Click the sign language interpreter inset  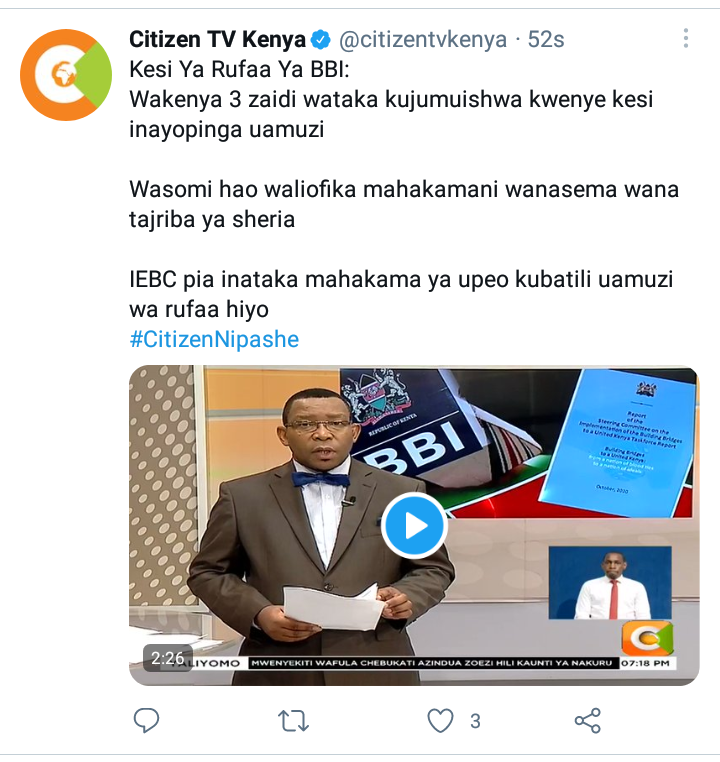click(610, 583)
